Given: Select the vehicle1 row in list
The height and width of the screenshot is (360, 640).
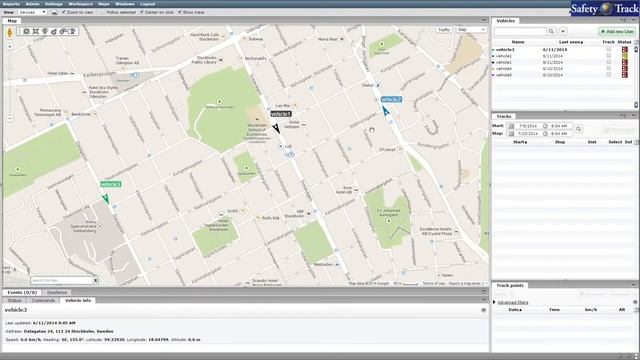Looking at the screenshot, I should [x=563, y=62].
